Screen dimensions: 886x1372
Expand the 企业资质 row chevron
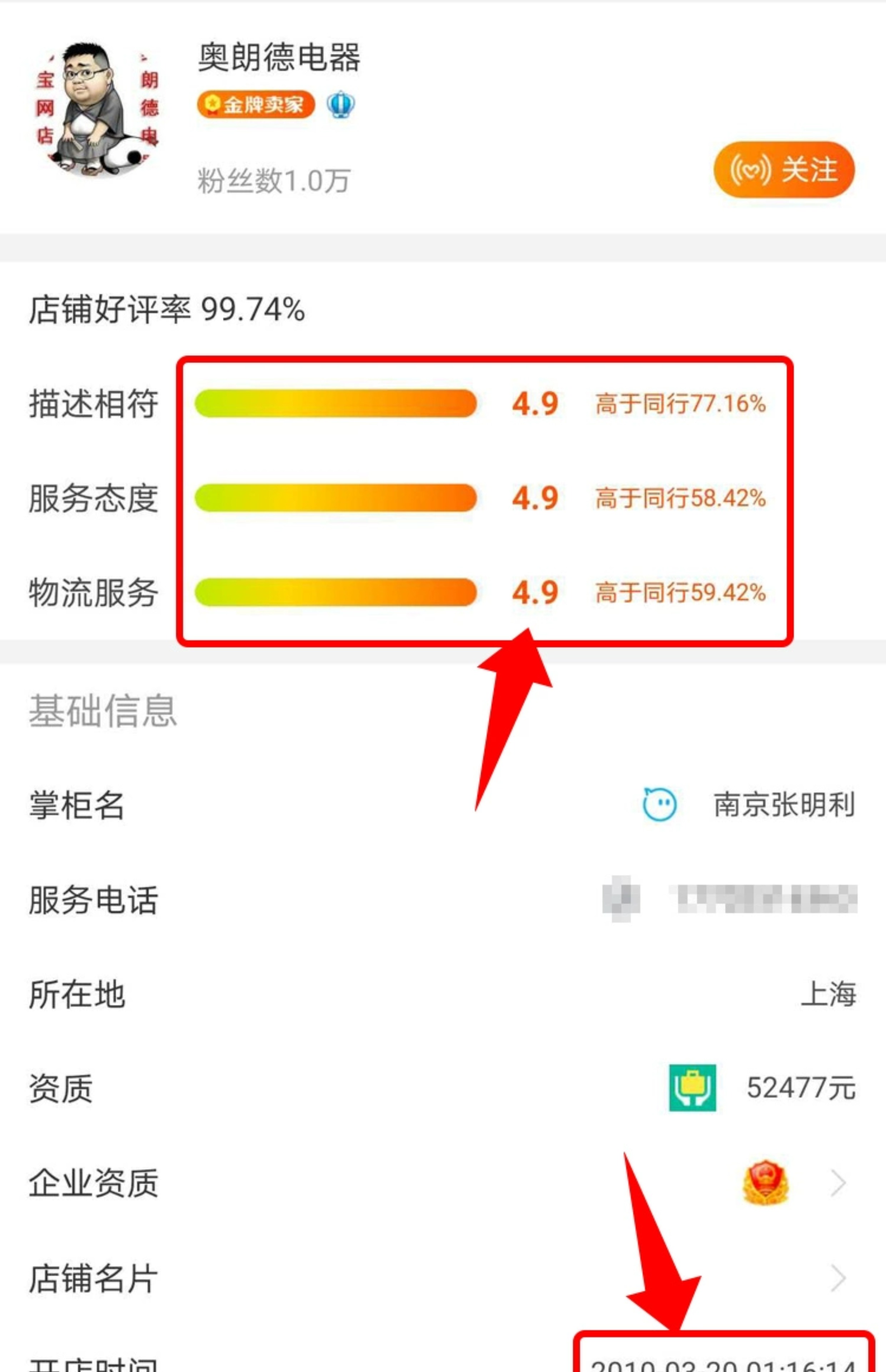pos(839,1183)
